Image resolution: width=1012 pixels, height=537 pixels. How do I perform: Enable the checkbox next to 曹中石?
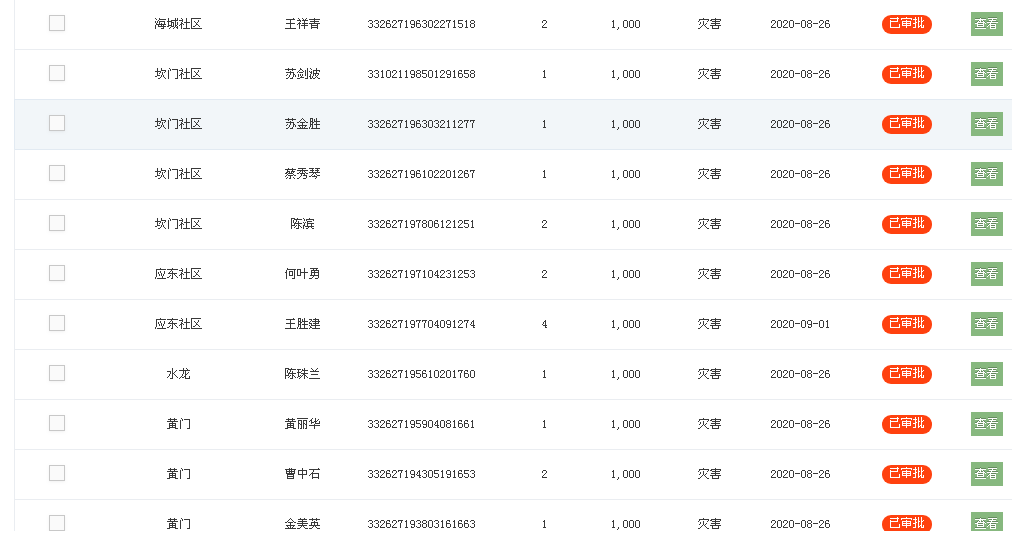pyautogui.click(x=57, y=473)
